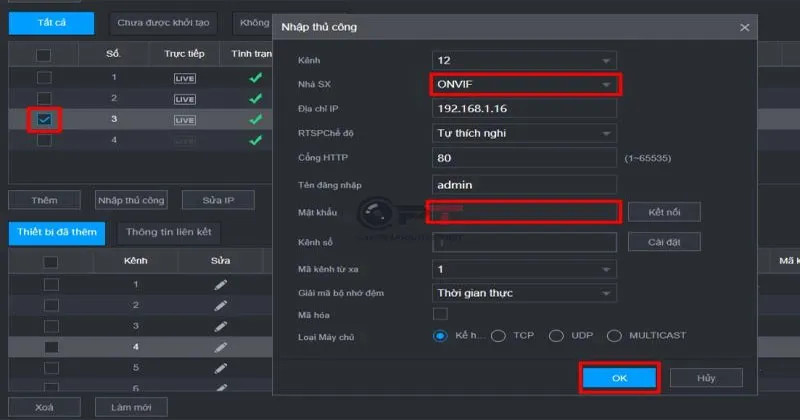Enable the Mã hóa checkbox
The width and height of the screenshot is (800, 420).
pos(440,314)
